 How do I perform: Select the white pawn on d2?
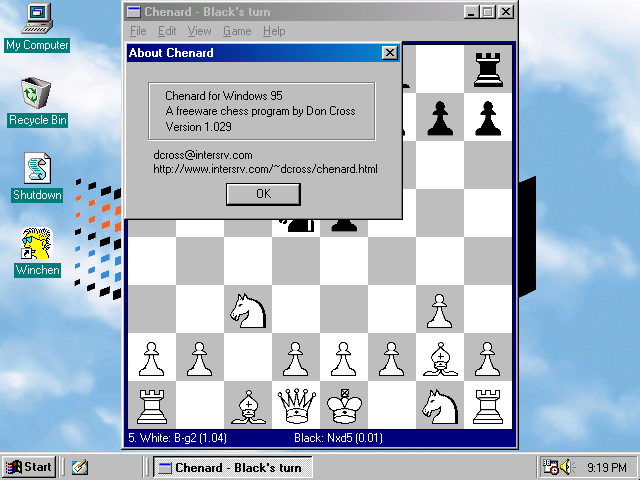click(296, 359)
